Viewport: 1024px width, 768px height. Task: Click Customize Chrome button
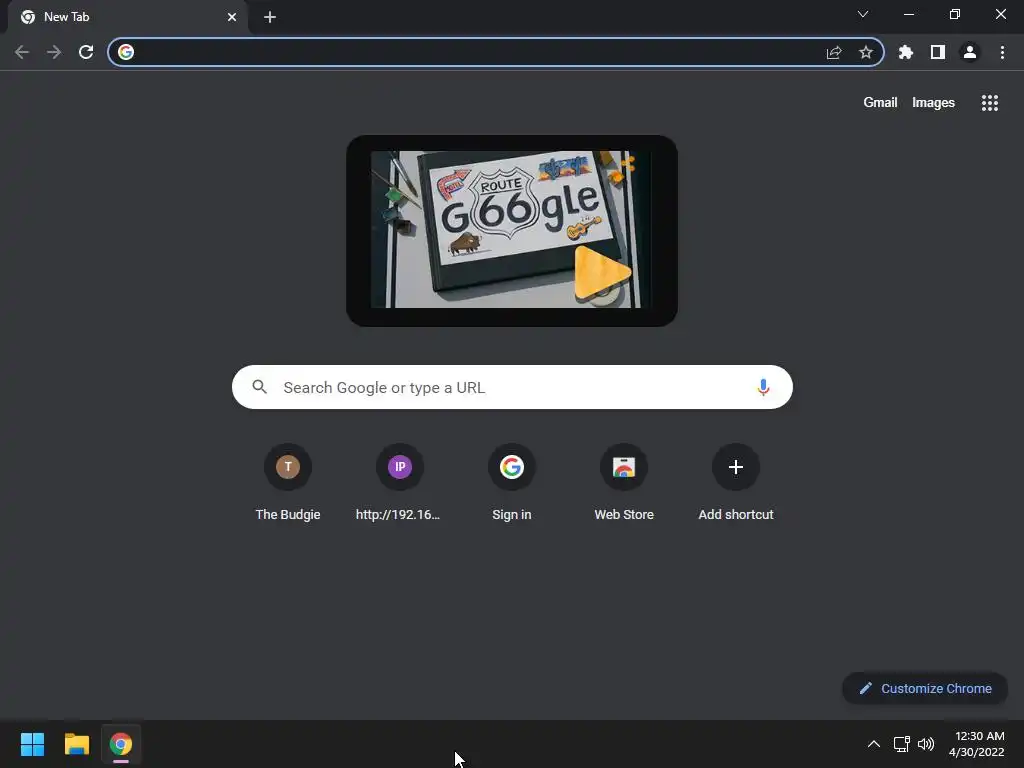[925, 688]
